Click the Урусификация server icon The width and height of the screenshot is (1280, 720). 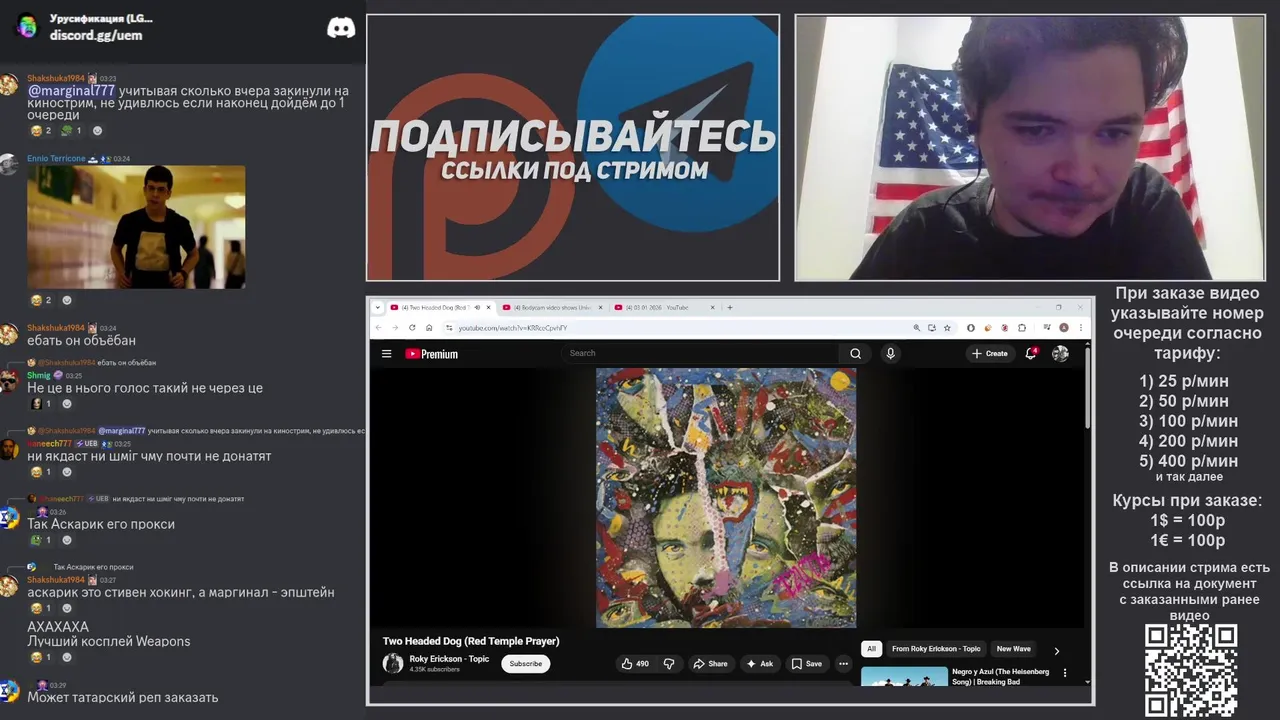pyautogui.click(x=27, y=26)
